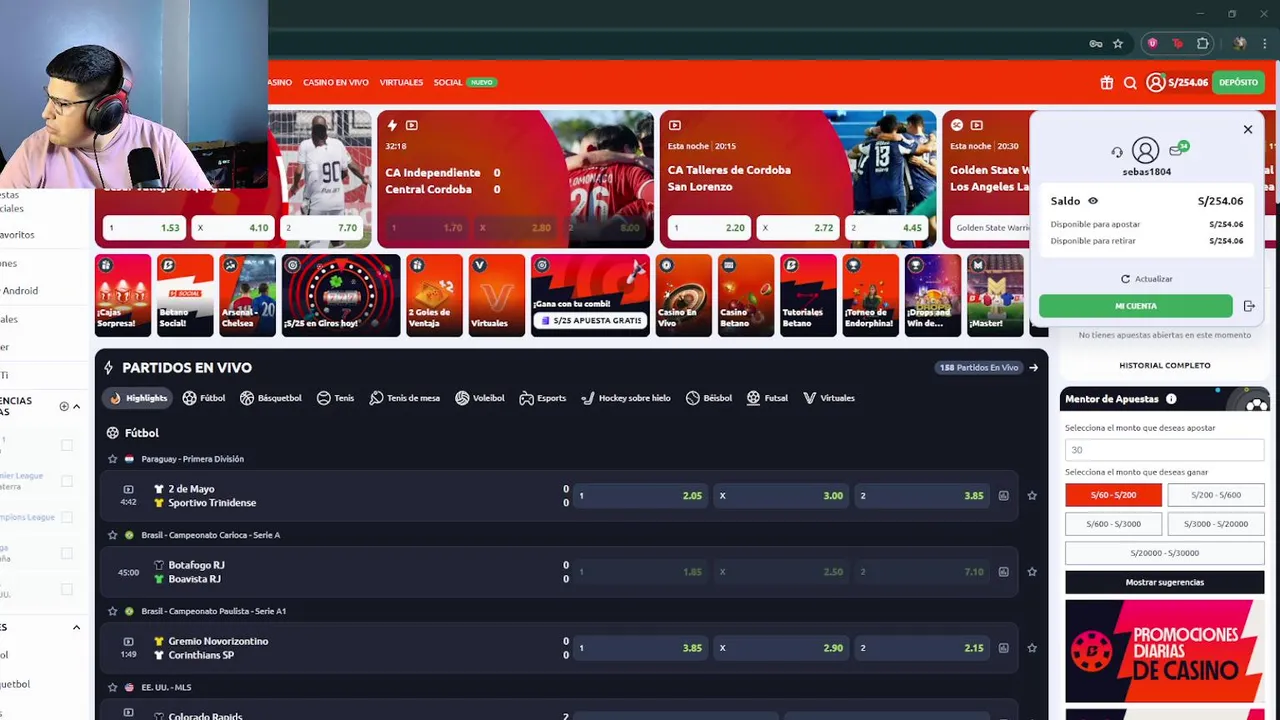Favorite Paraguay Primera División league star

[112, 459]
